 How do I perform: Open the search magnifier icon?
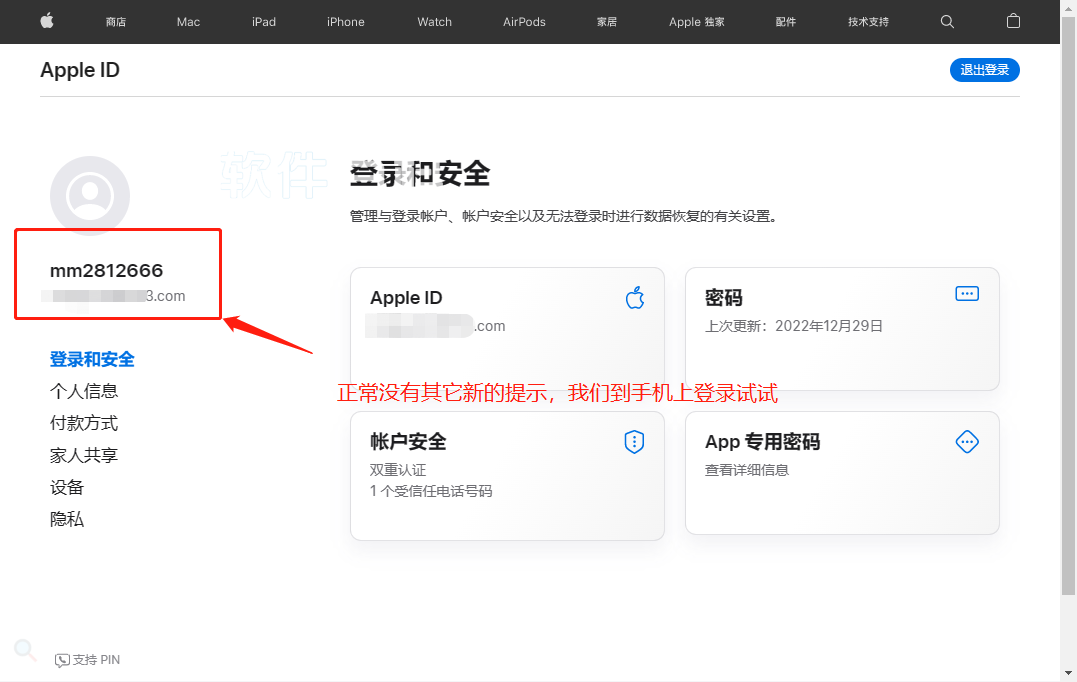948,21
